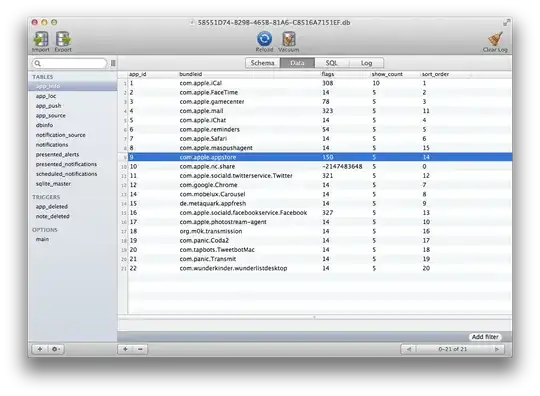Clear the log with broom icon
540x396 pixels.
[495, 39]
